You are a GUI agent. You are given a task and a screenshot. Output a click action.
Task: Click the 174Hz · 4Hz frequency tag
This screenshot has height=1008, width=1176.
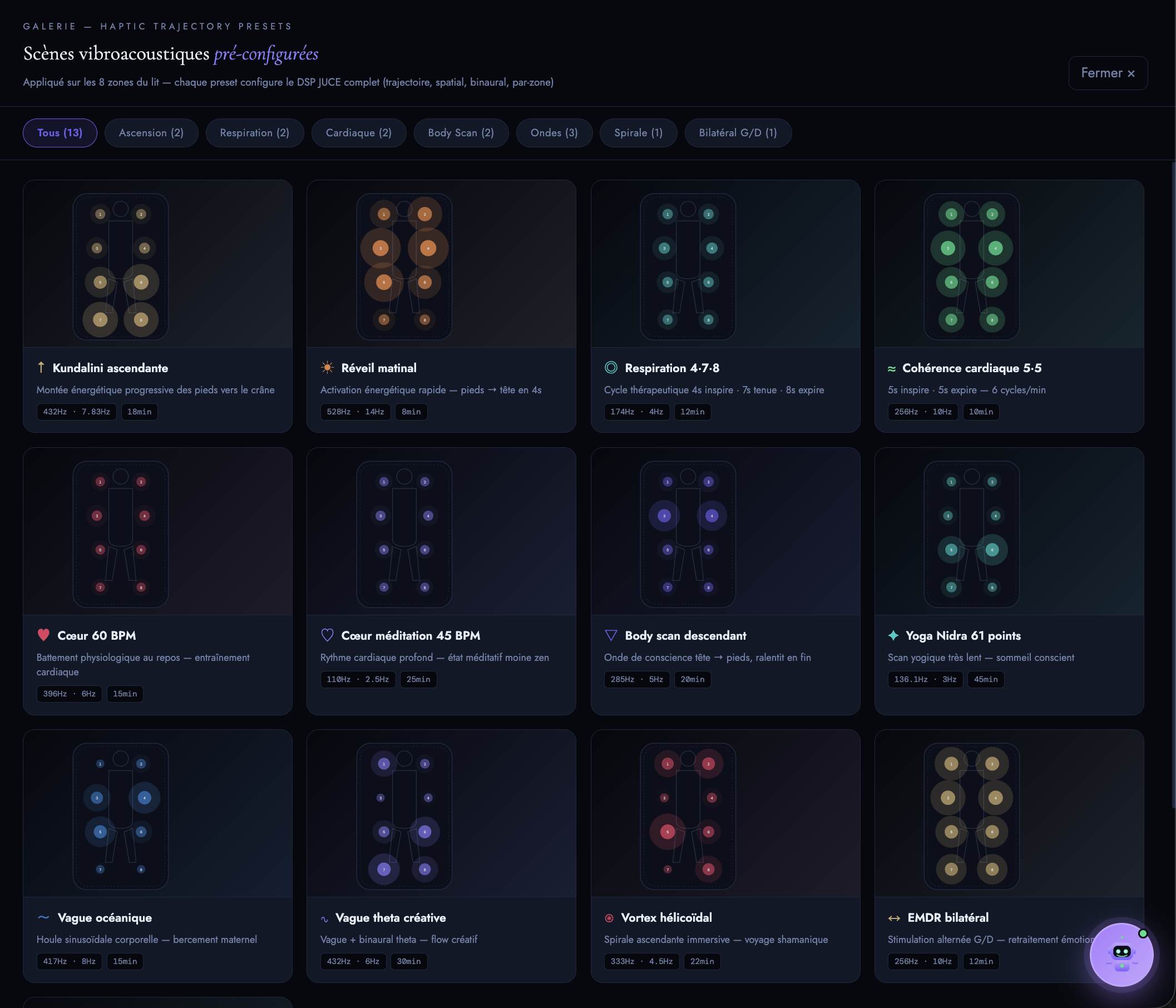(x=637, y=412)
